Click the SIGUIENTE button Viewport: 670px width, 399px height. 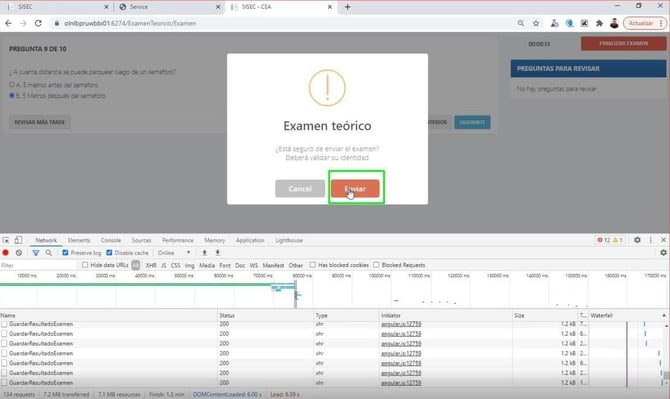click(472, 122)
